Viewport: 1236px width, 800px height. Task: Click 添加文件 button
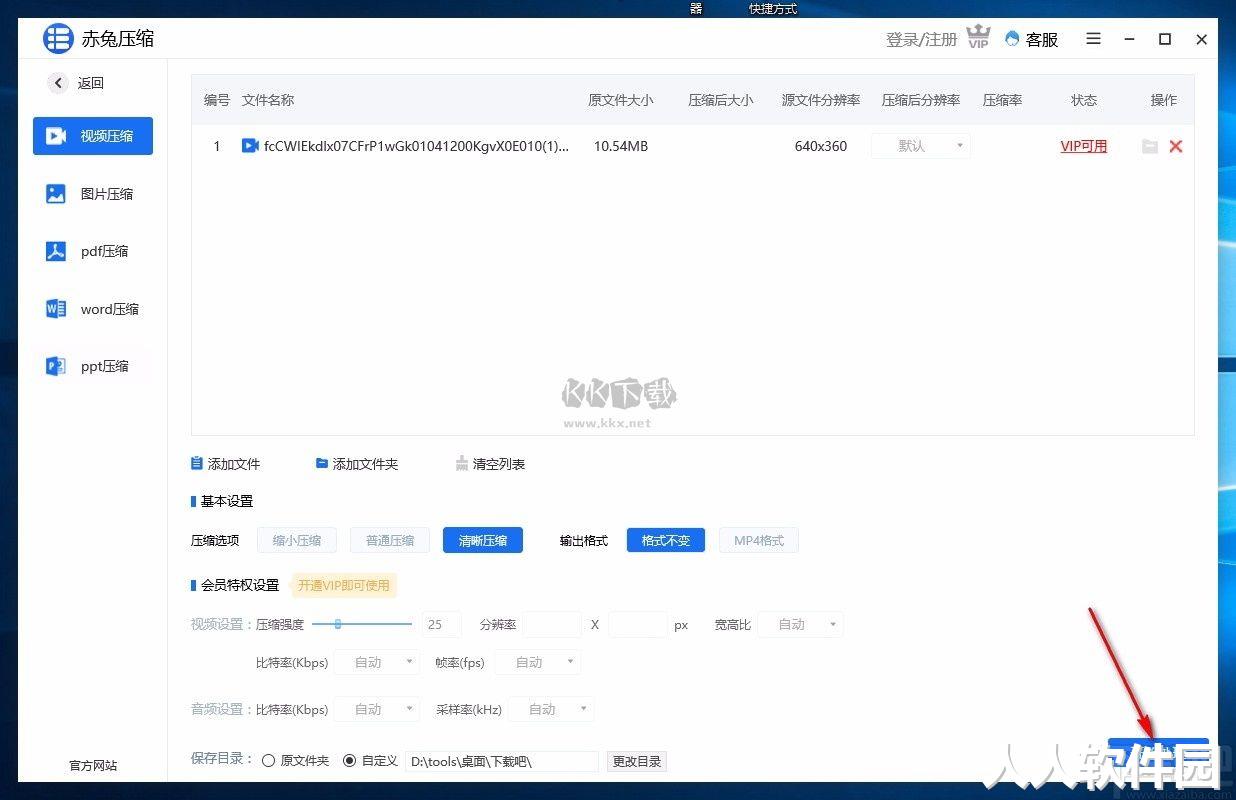(x=226, y=464)
